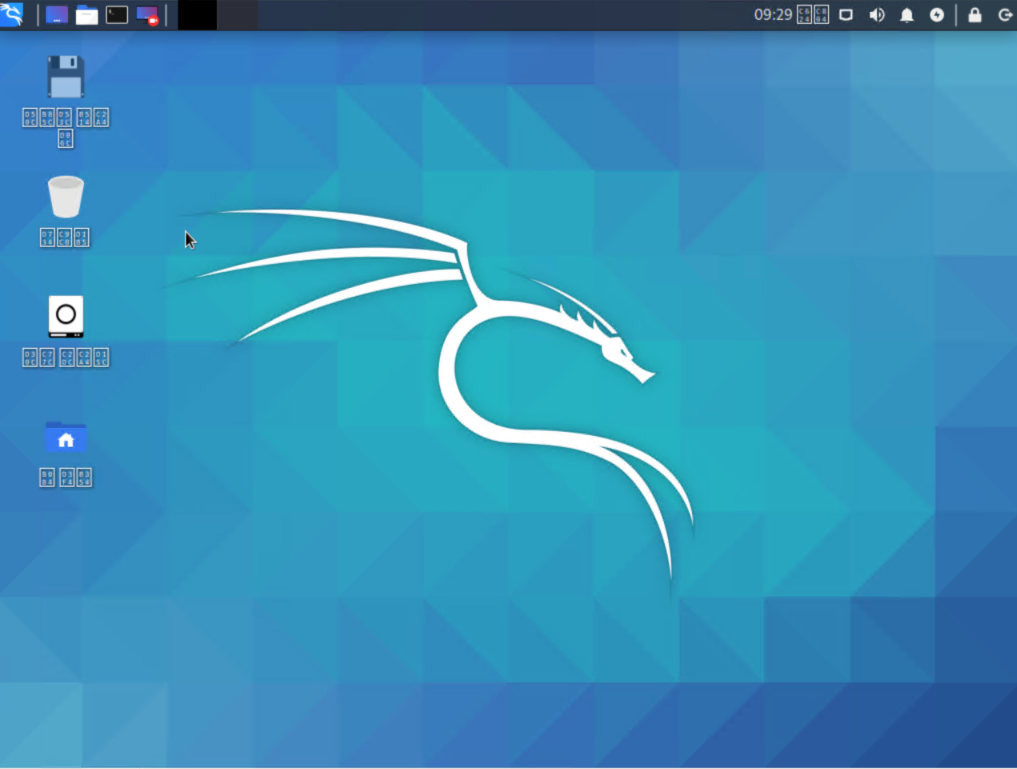Viewport: 1017px width, 769px height.
Task: Open the notifications bell icon
Action: pyautogui.click(x=907, y=15)
